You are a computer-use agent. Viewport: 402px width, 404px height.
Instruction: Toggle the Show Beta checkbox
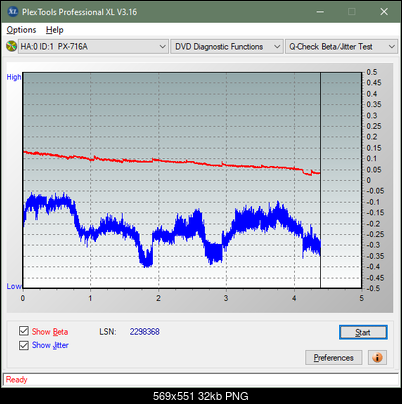(24, 331)
